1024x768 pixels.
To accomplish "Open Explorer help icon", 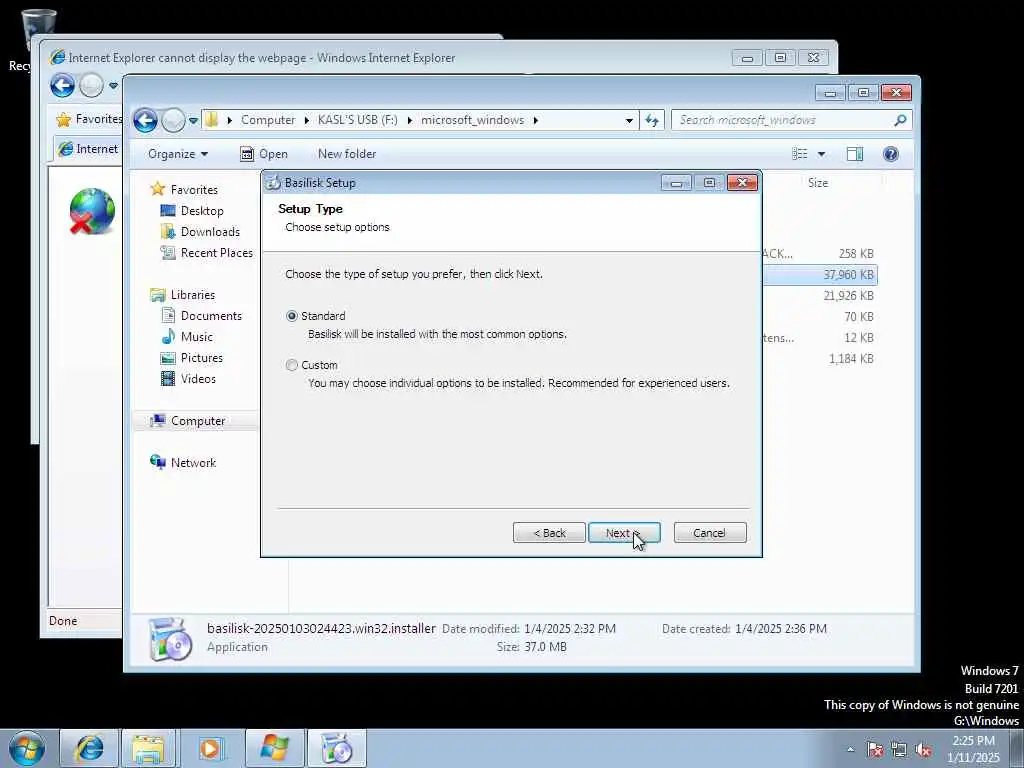I will pyautogui.click(x=891, y=154).
